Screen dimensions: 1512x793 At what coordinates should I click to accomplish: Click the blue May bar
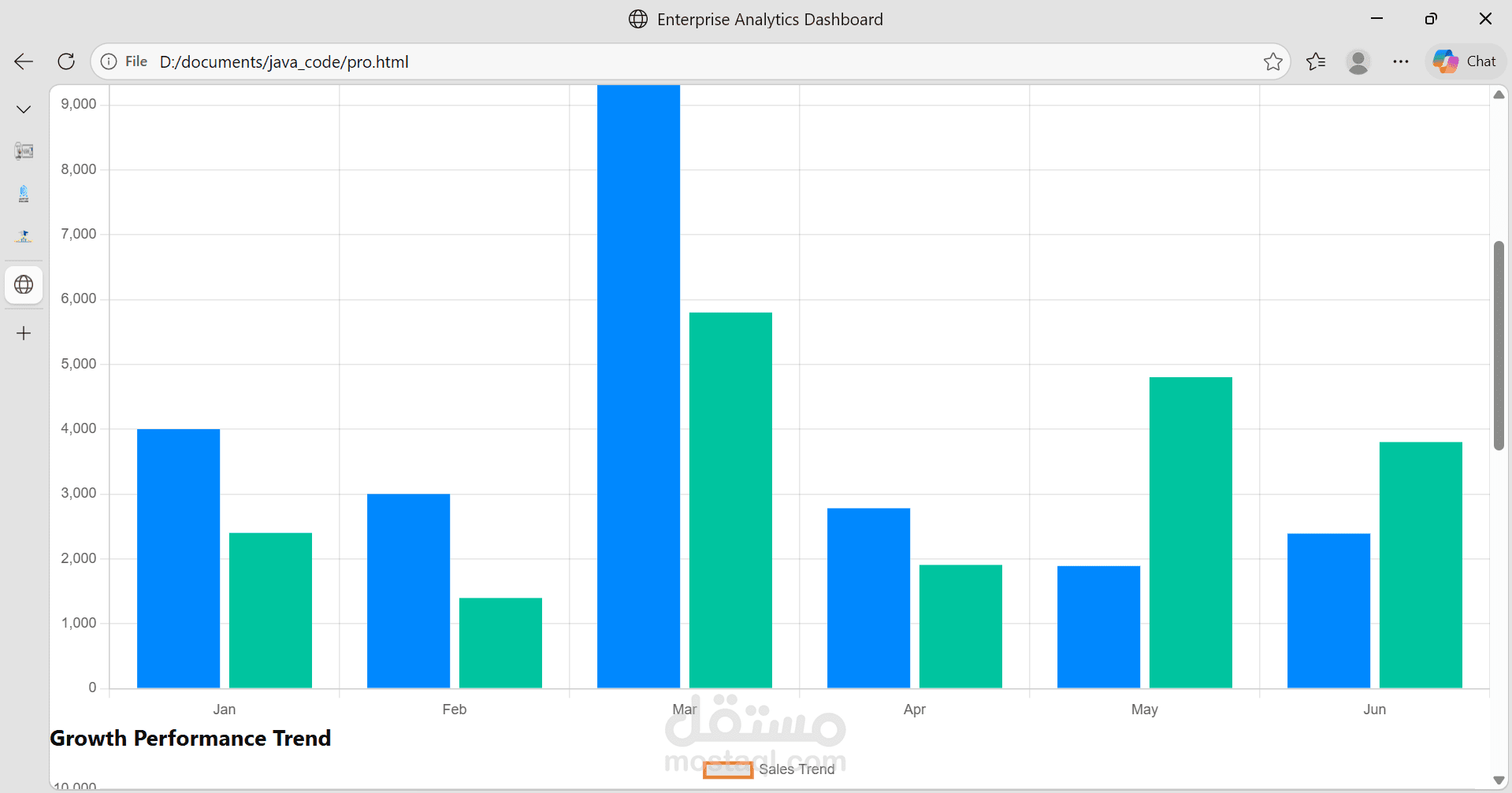pyautogui.click(x=1098, y=627)
